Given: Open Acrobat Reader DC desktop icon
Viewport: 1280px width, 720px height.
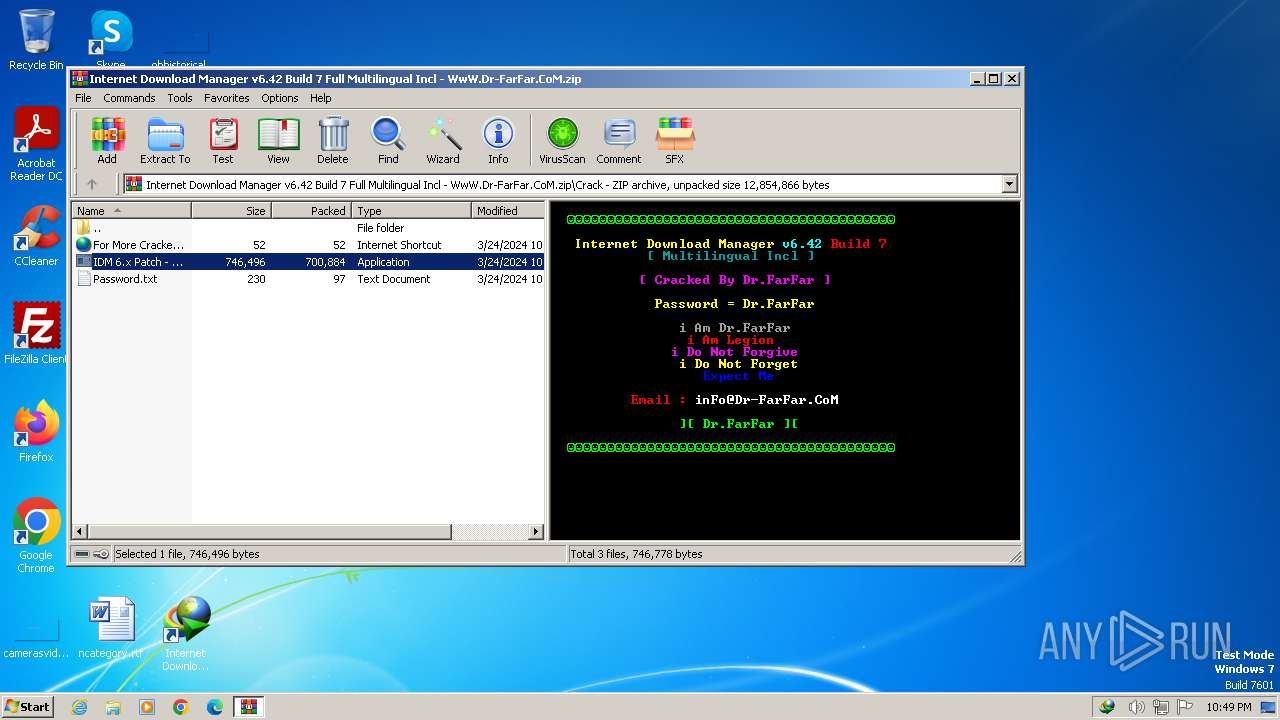Looking at the screenshot, I should click(36, 145).
